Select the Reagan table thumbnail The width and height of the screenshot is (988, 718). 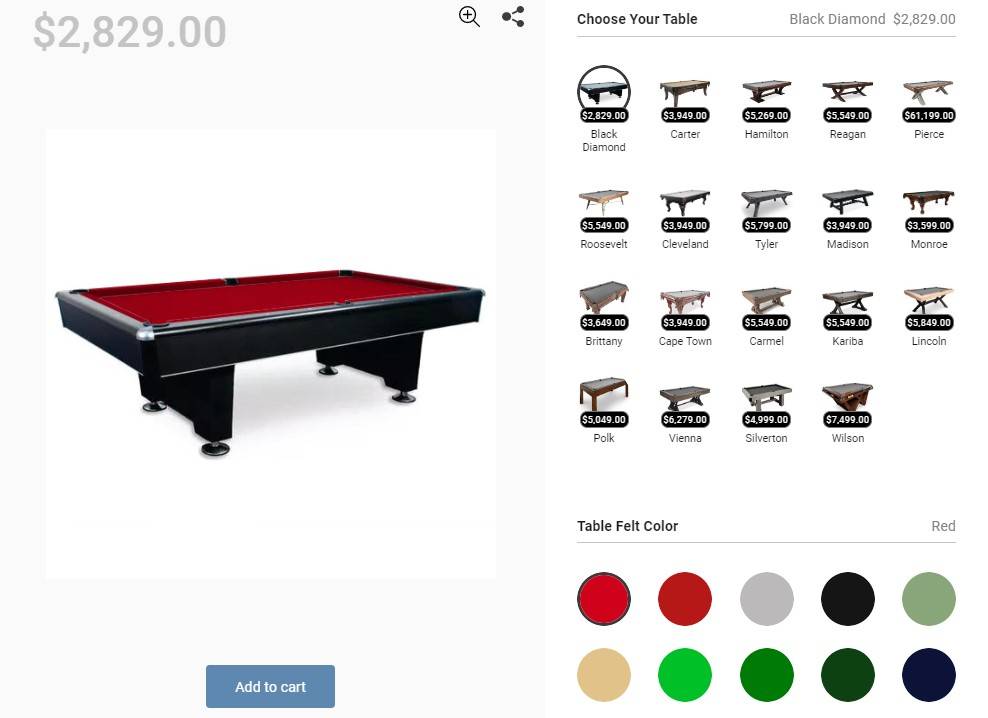847,93
